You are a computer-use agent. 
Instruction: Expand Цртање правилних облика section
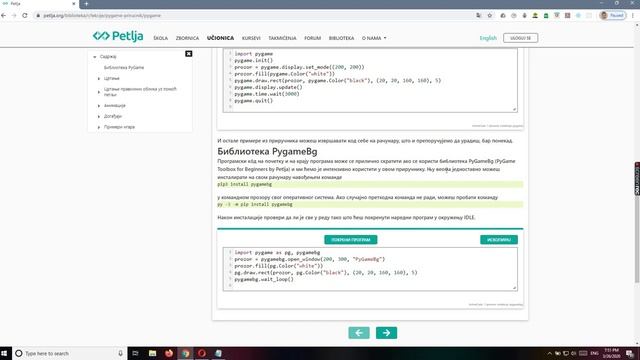(x=99, y=92)
